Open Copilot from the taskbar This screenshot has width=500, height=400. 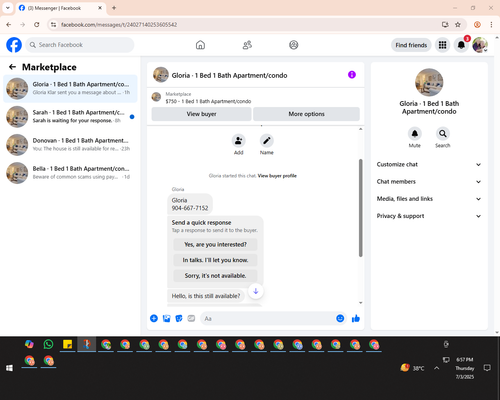click(29, 344)
